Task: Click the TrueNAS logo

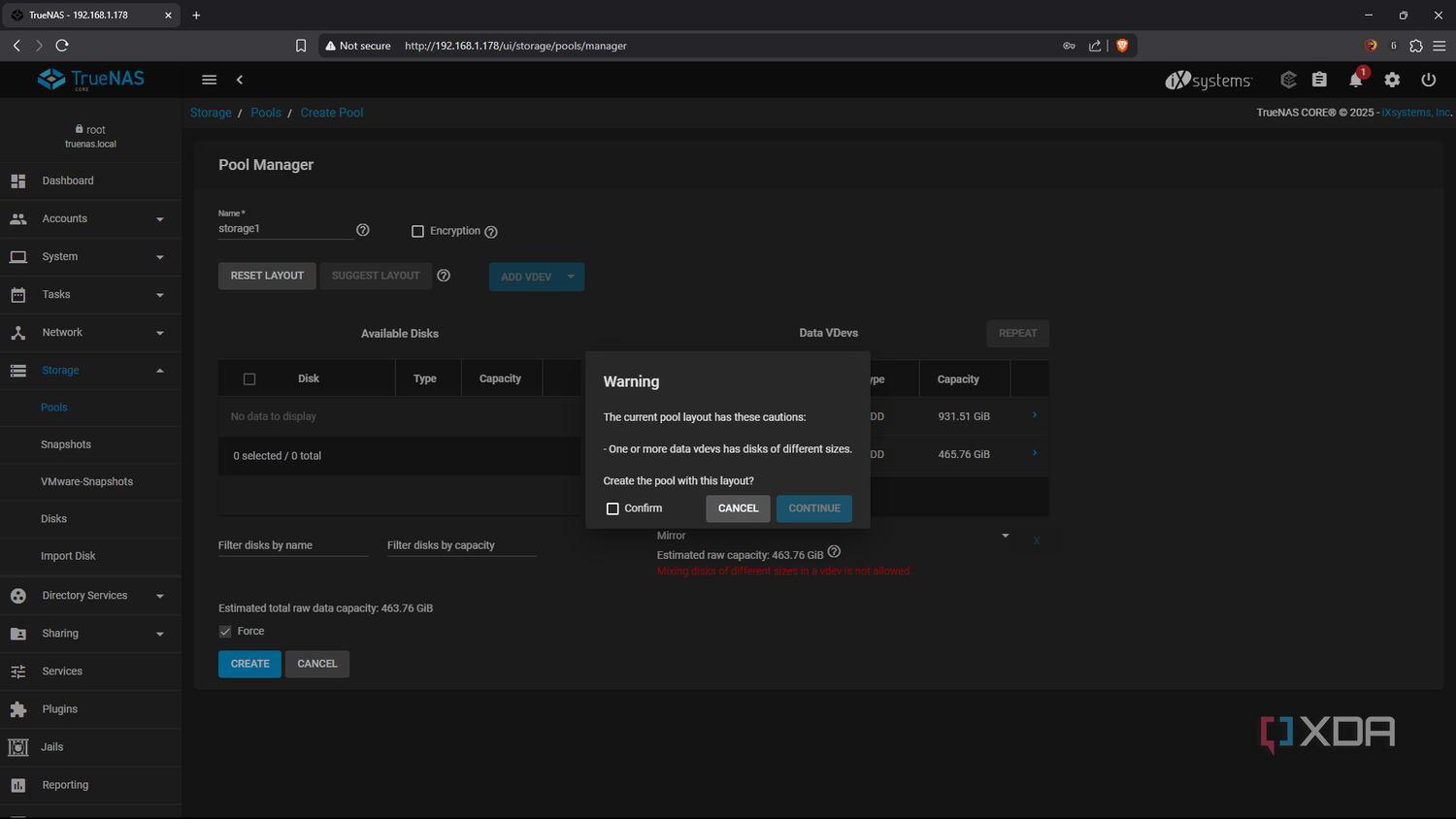Action: pos(90,80)
